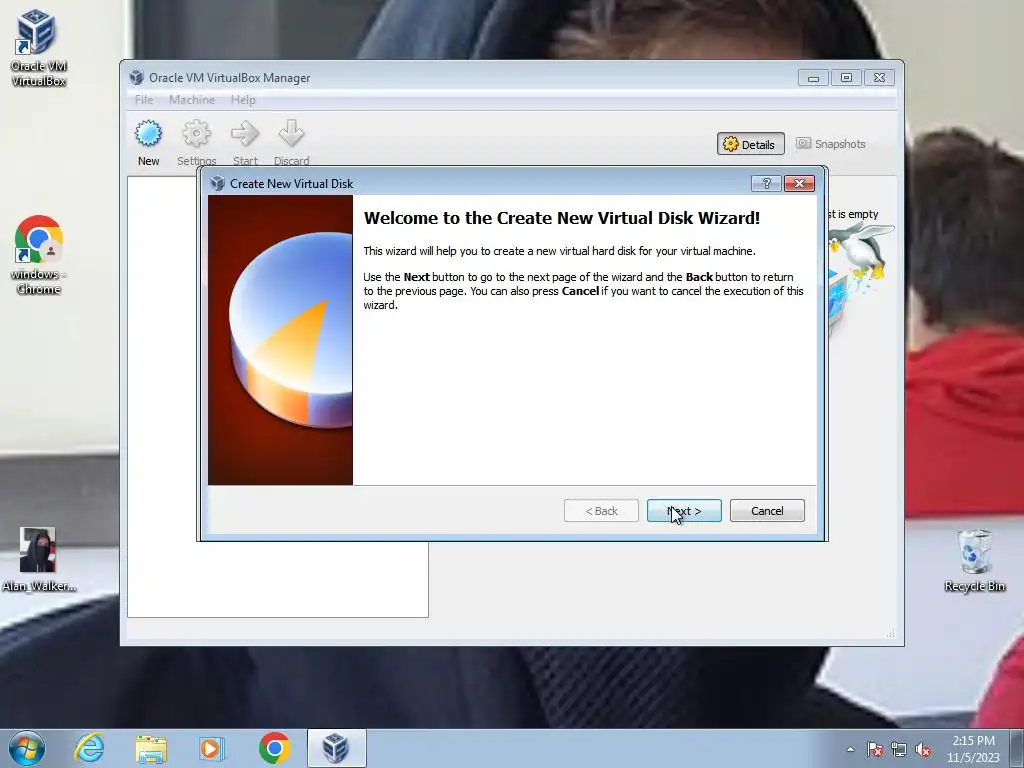Click the VirtualBox taskbar button
Screen dimensions: 1024x768
336,748
